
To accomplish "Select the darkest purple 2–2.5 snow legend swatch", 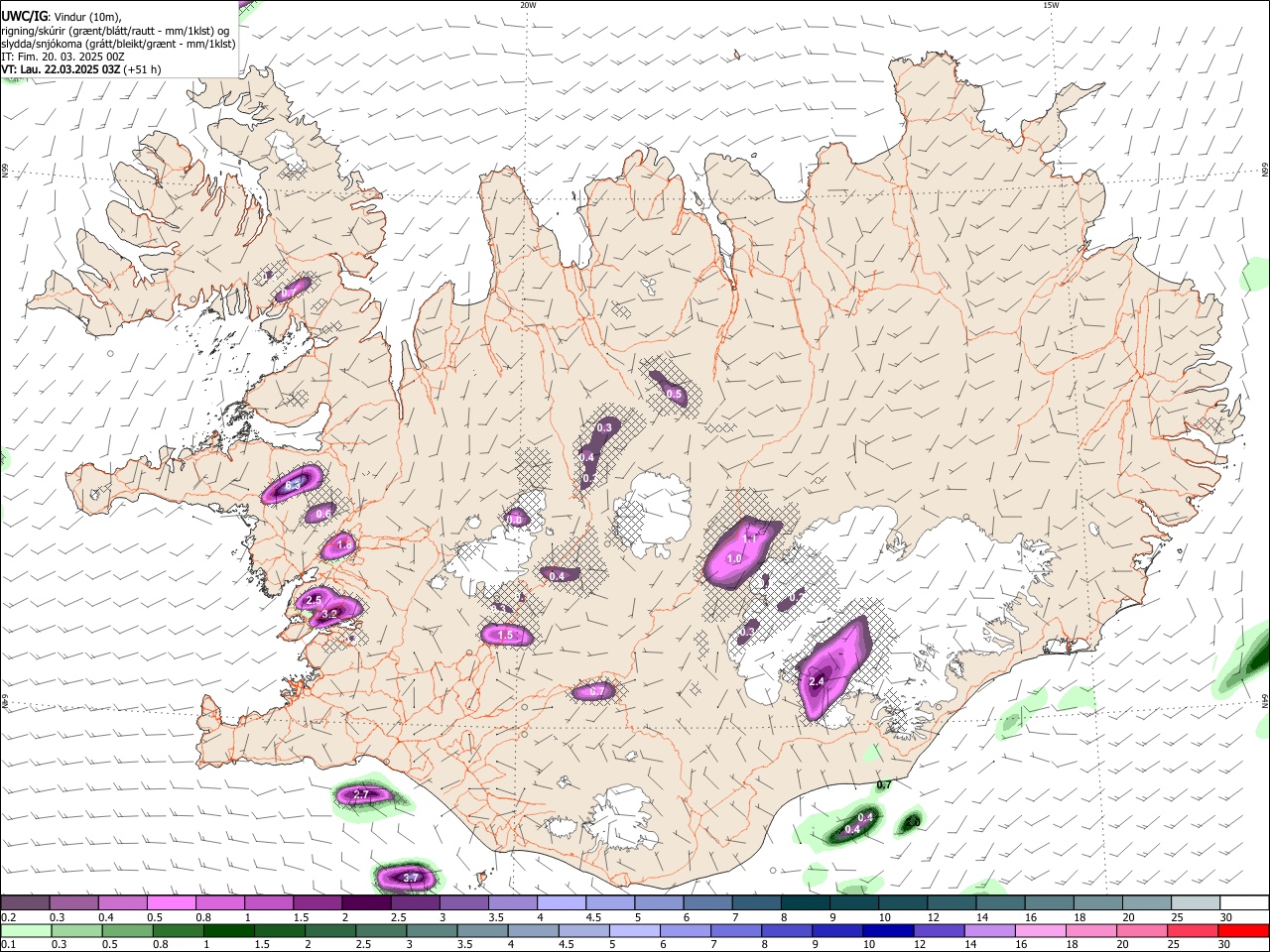I will 366,903.
